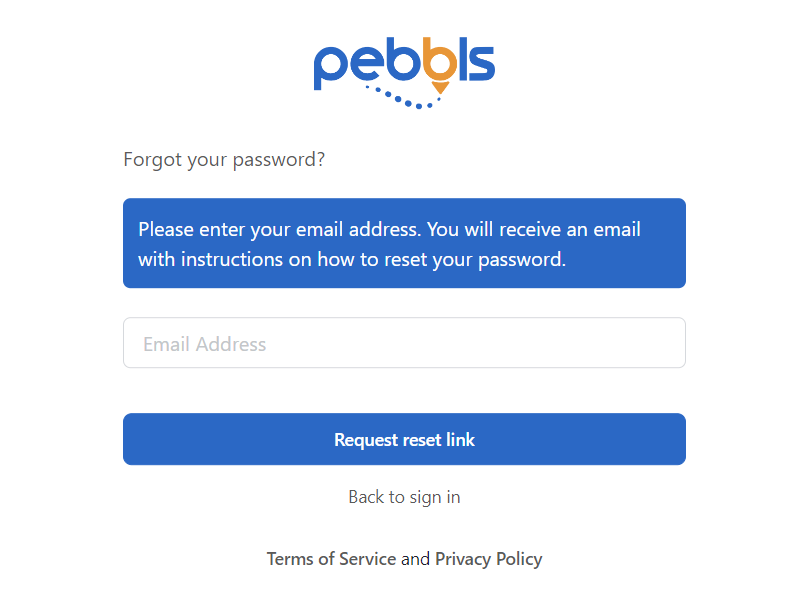Screen dimensions: 805x615
Task: Click the blue letter p of the pebbls logo
Action: [330, 69]
